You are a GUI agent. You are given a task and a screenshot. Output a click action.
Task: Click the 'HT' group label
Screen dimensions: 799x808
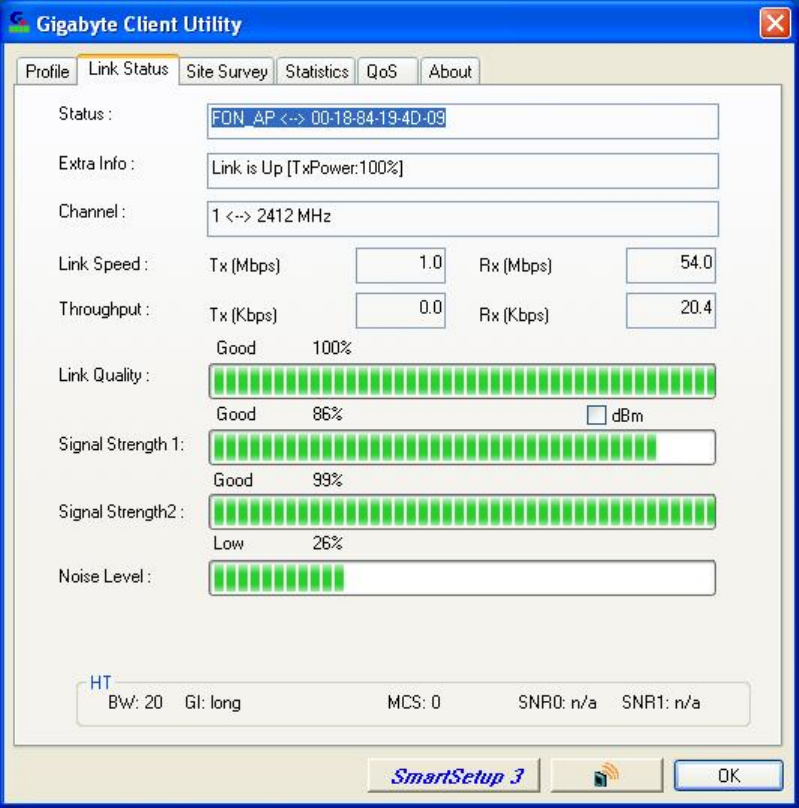100,683
